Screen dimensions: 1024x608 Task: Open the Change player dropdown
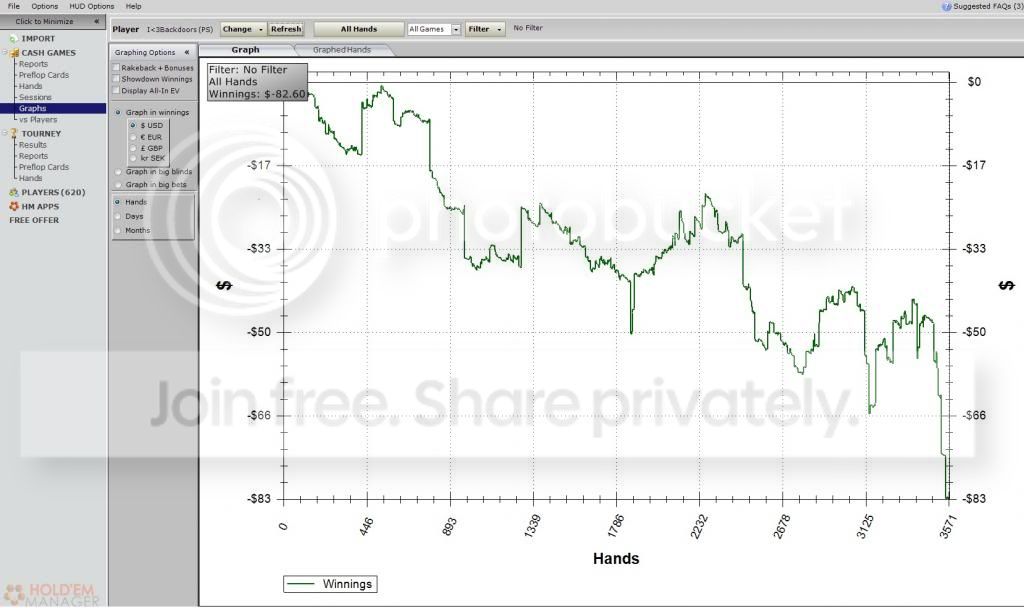point(243,29)
